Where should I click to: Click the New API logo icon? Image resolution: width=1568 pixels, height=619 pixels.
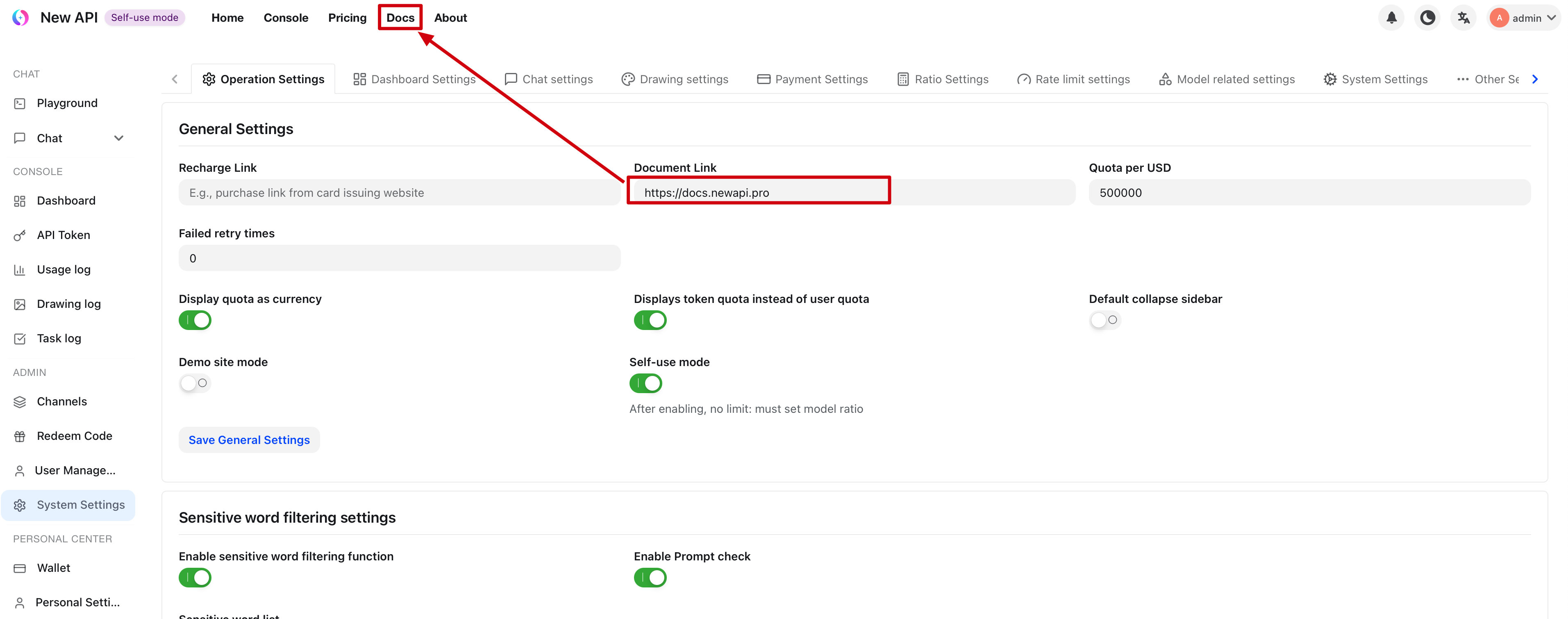[20, 18]
